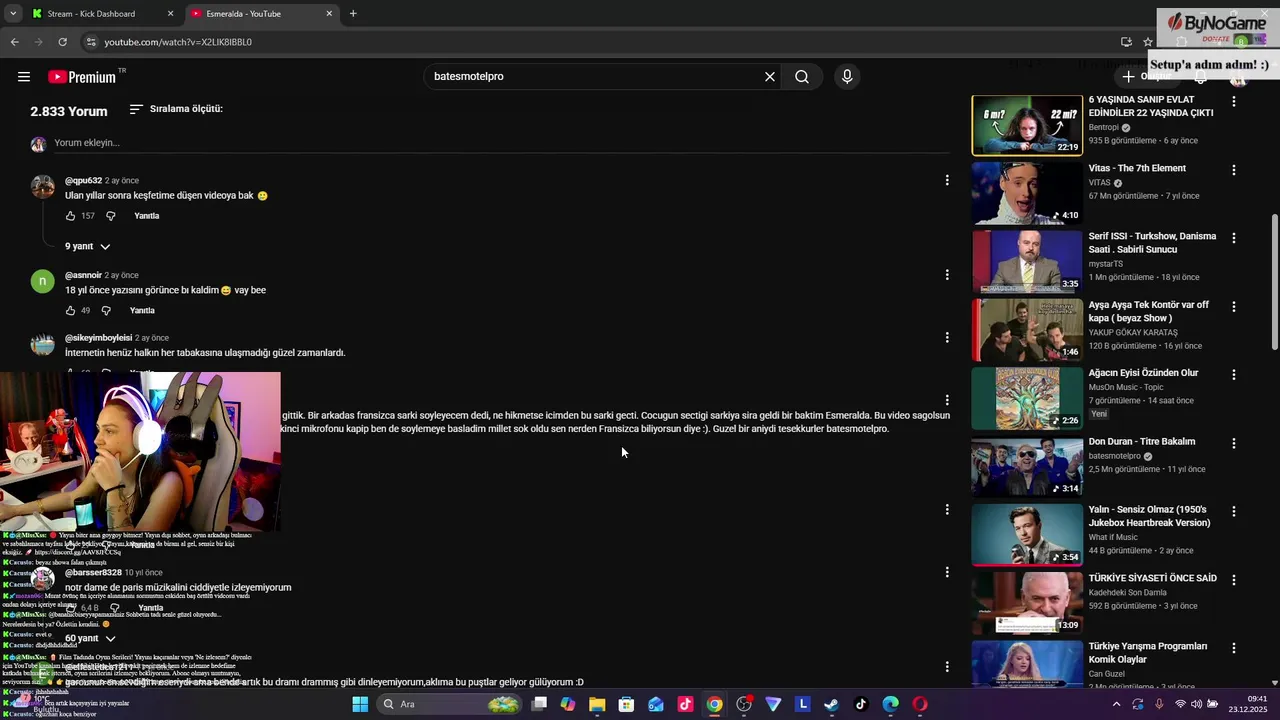Open a new browser tab
The image size is (1280, 720).
353,14
